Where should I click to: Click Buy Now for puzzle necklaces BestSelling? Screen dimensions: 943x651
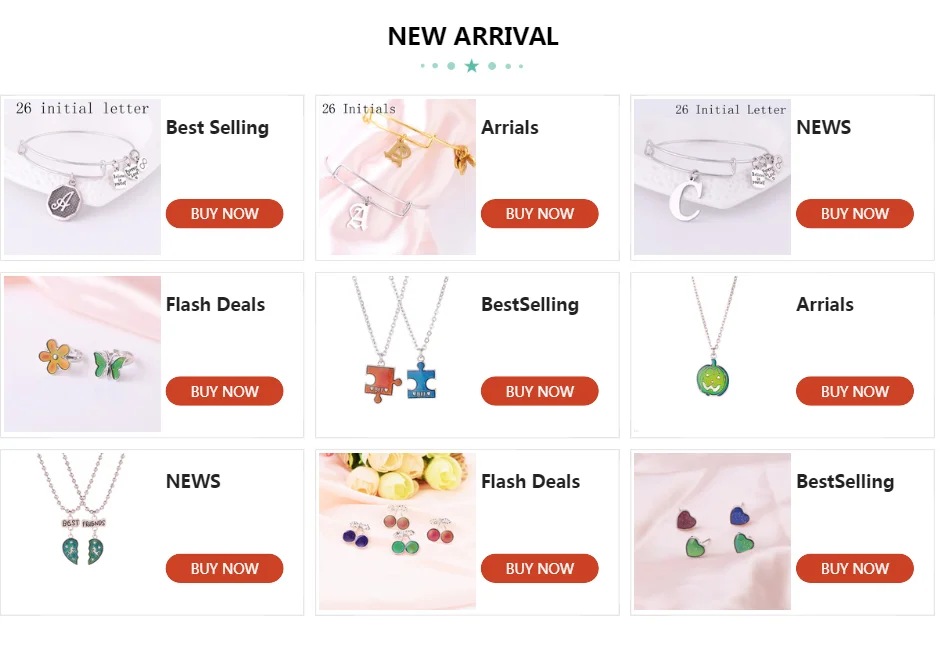539,391
